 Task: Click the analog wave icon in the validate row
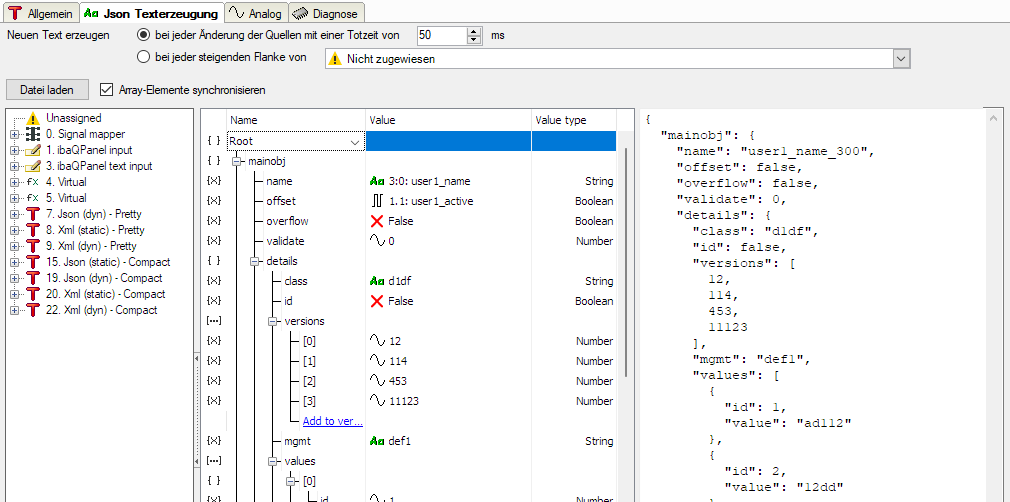[x=377, y=241]
